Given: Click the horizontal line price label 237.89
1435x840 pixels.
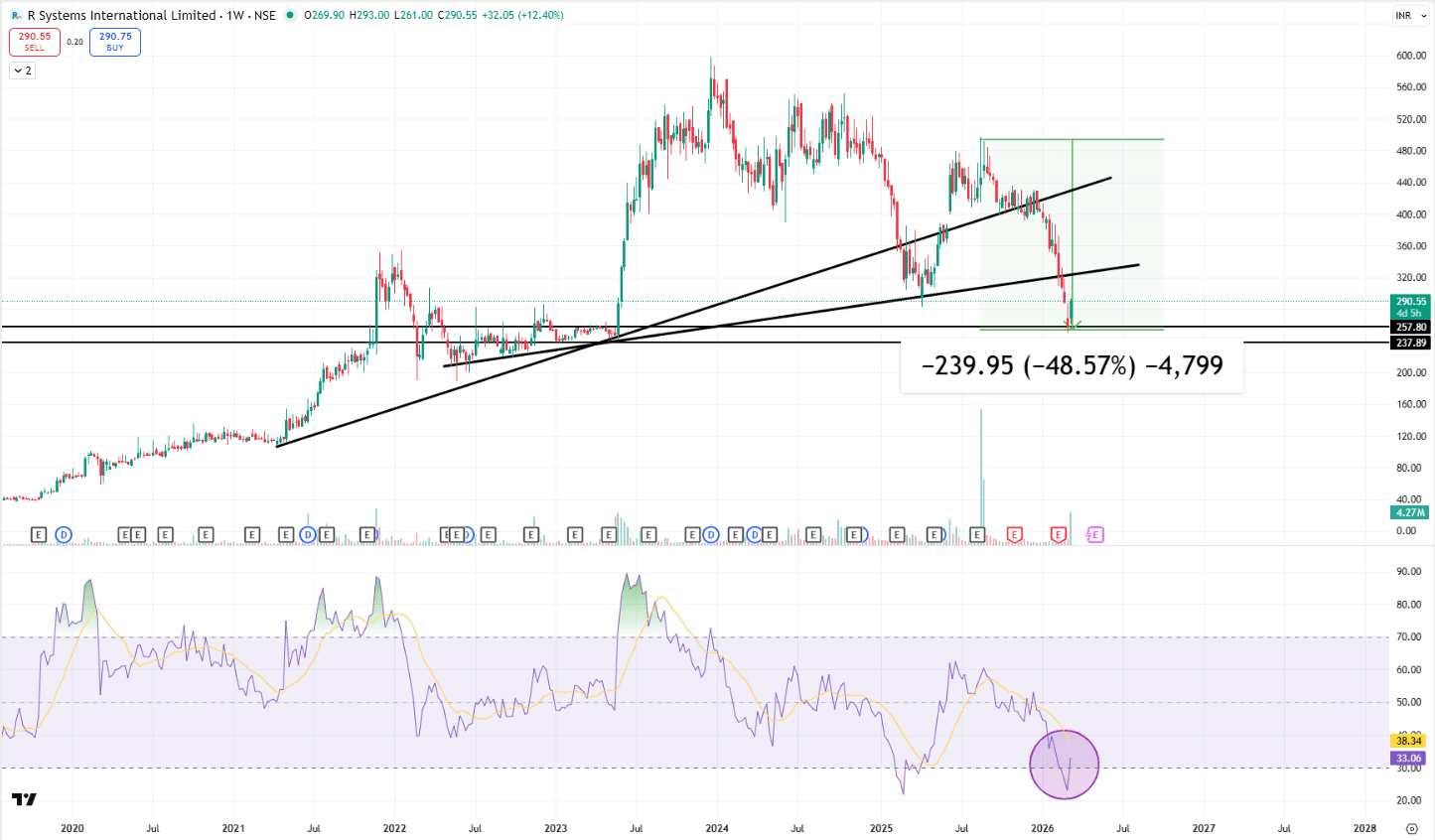Looking at the screenshot, I should pos(1410,343).
